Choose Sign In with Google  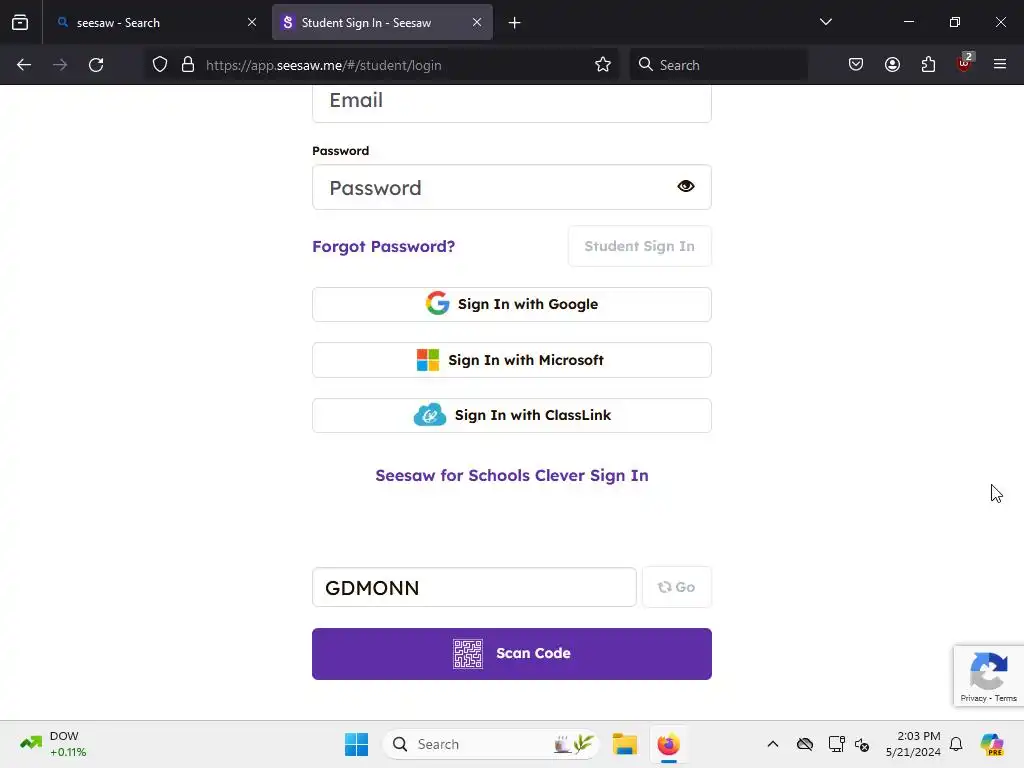click(512, 304)
